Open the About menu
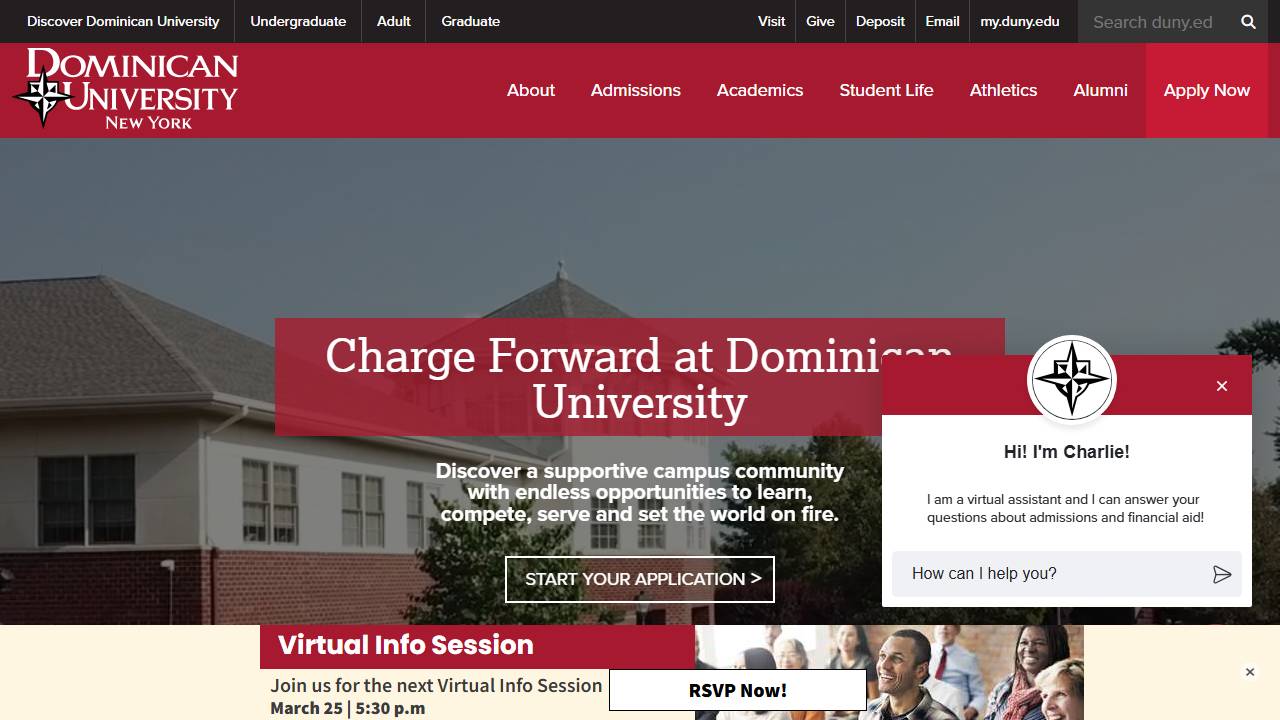 click(531, 90)
